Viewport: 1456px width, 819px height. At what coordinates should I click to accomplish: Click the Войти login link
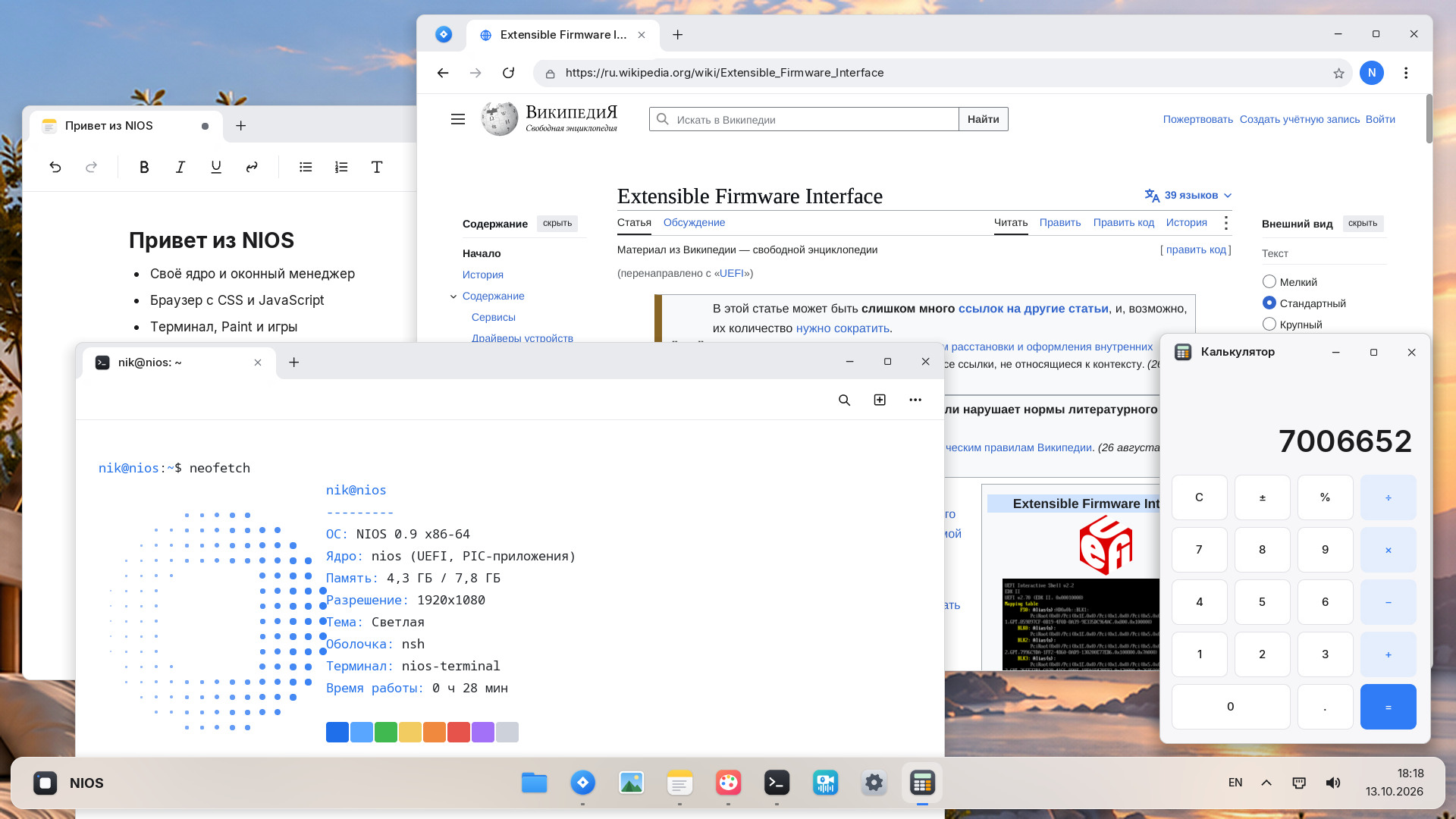coord(1380,119)
